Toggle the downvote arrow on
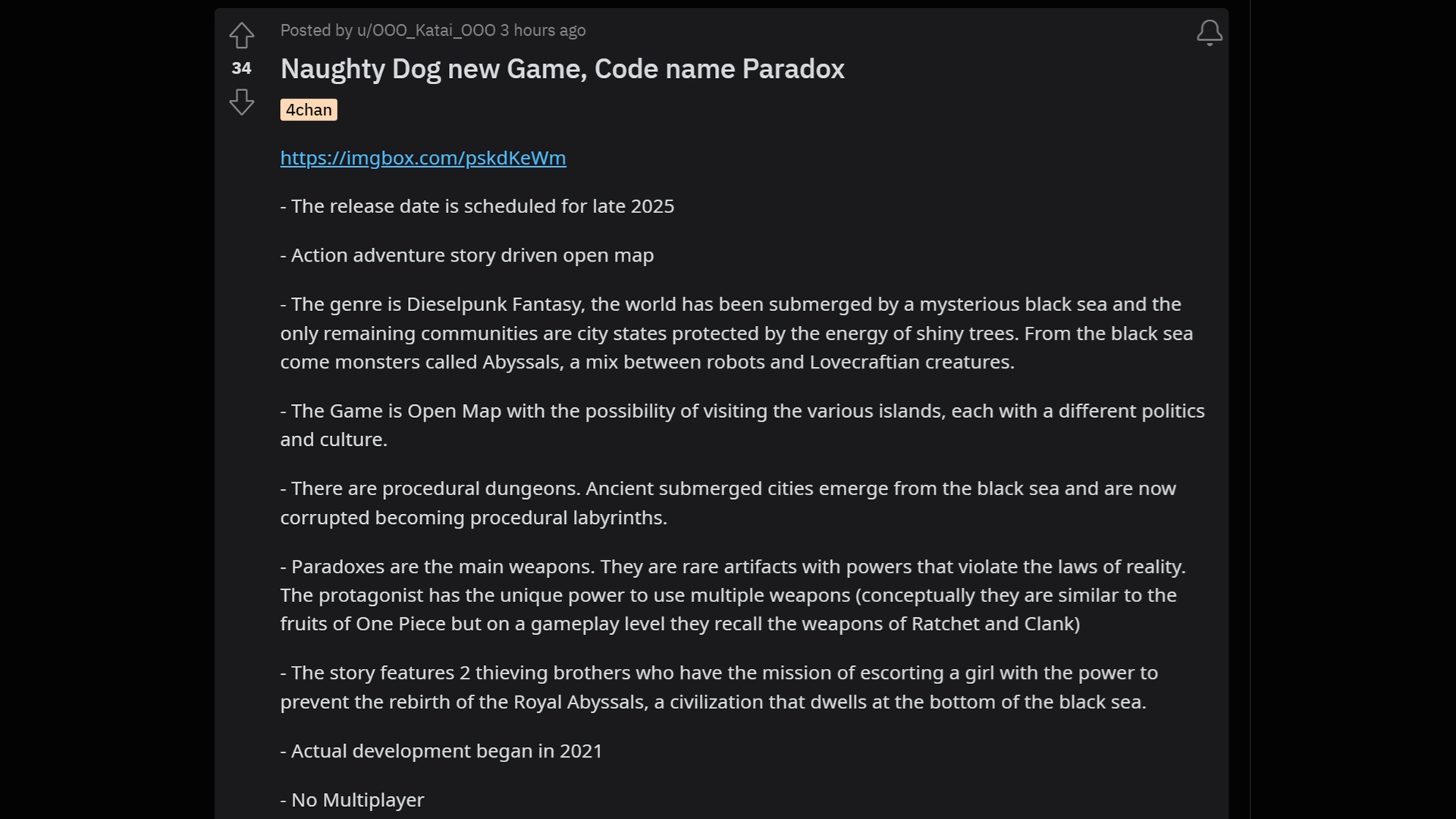The width and height of the screenshot is (1456, 819). point(241,102)
